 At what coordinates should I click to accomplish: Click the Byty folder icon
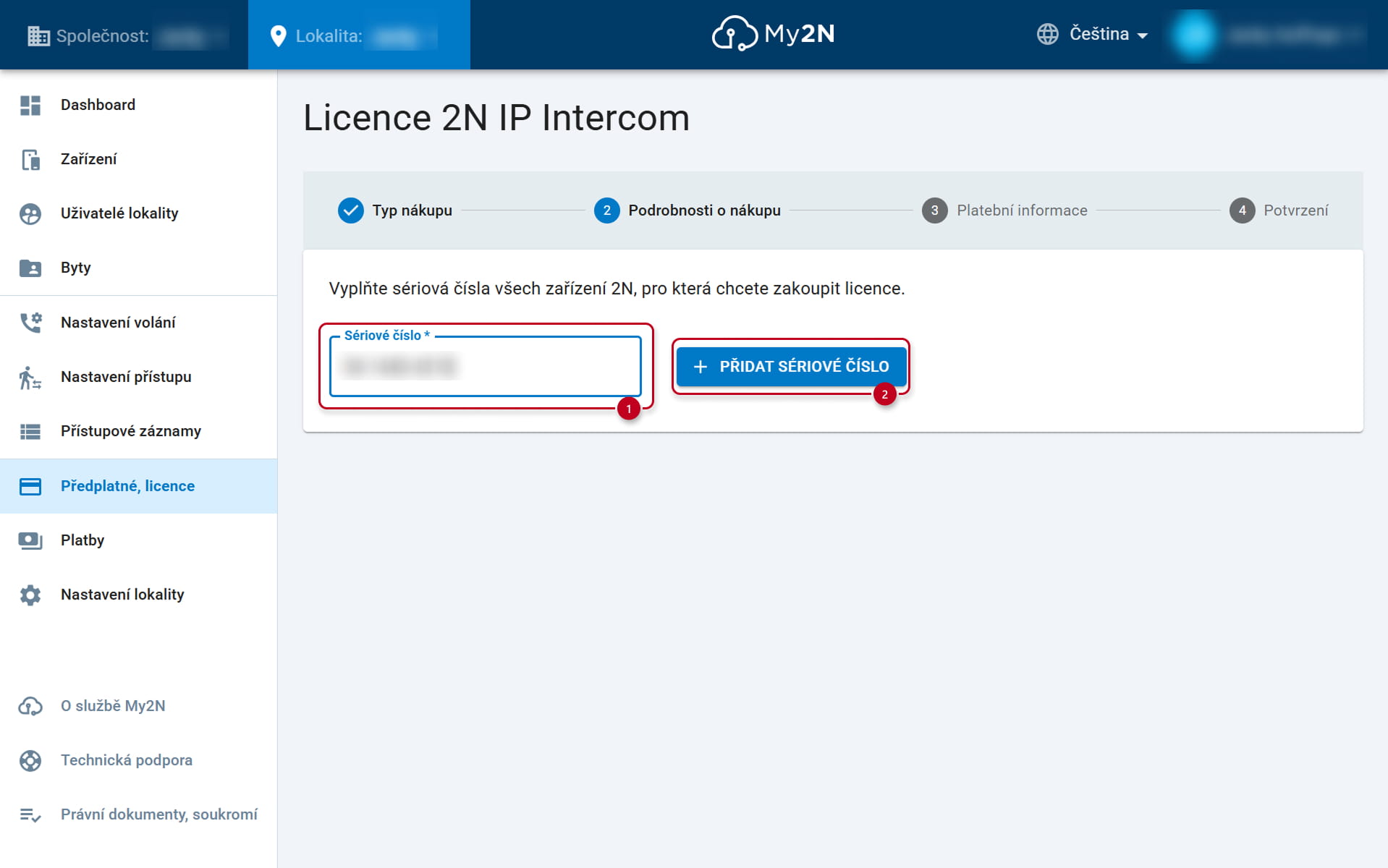[30, 268]
